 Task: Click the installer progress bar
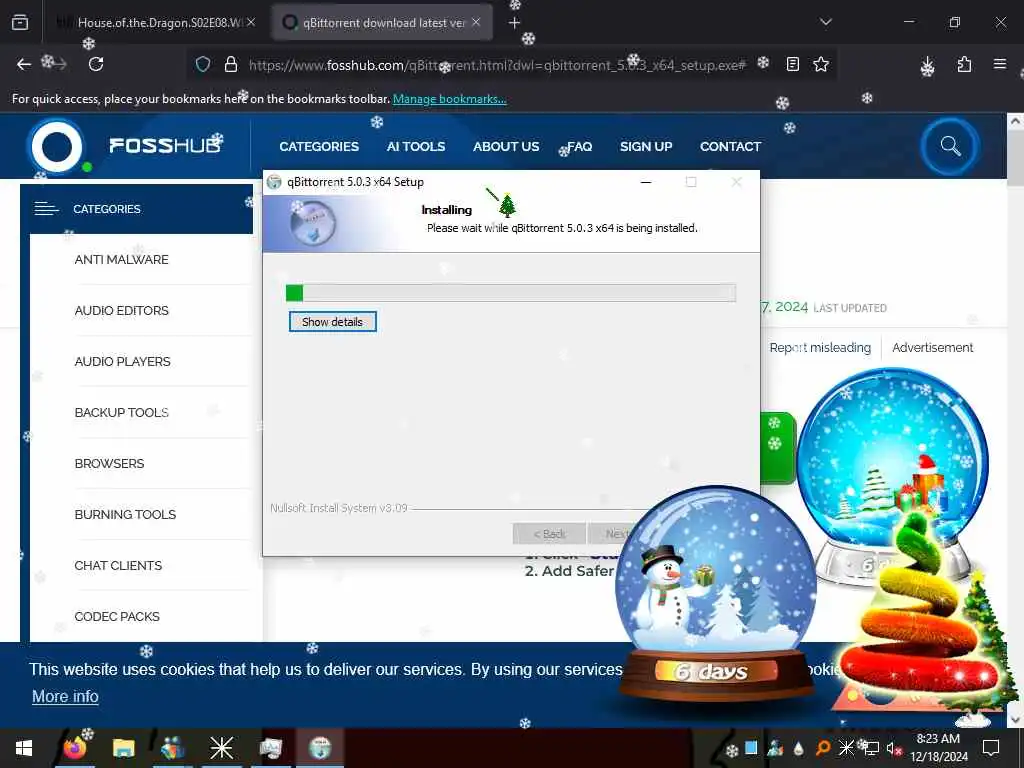click(x=511, y=293)
